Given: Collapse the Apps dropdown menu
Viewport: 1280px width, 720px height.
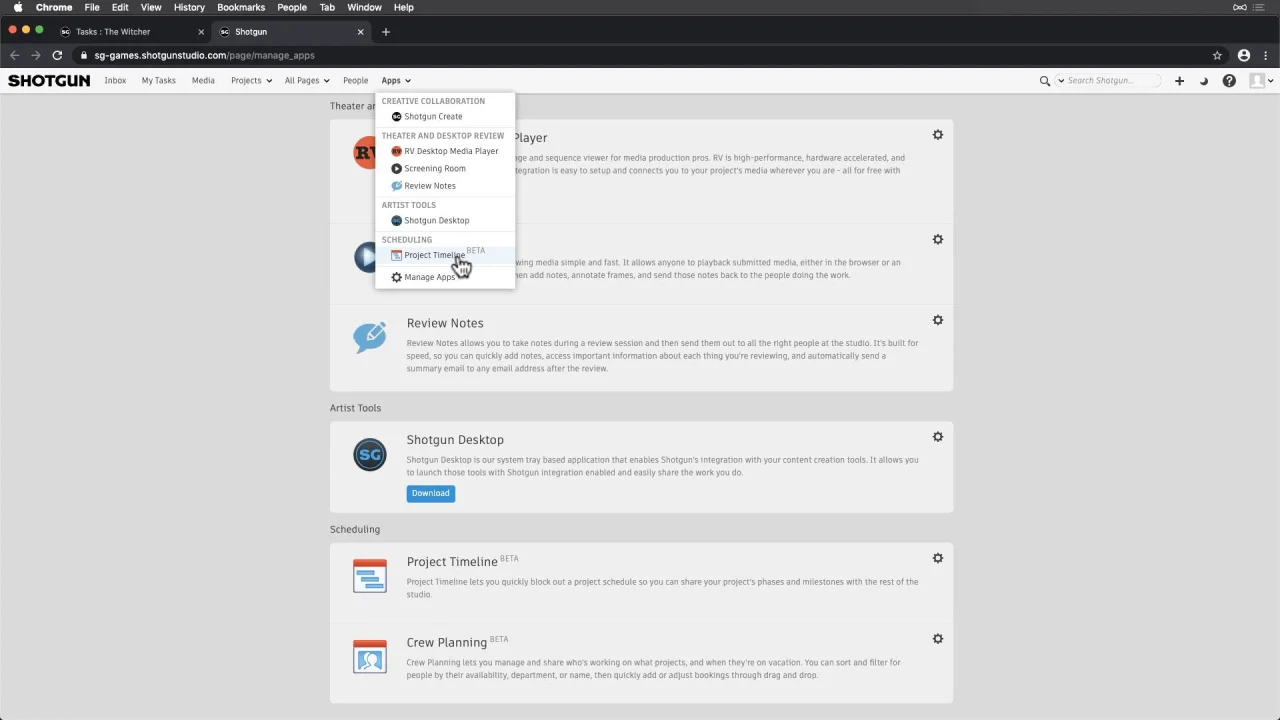Looking at the screenshot, I should (x=396, y=81).
